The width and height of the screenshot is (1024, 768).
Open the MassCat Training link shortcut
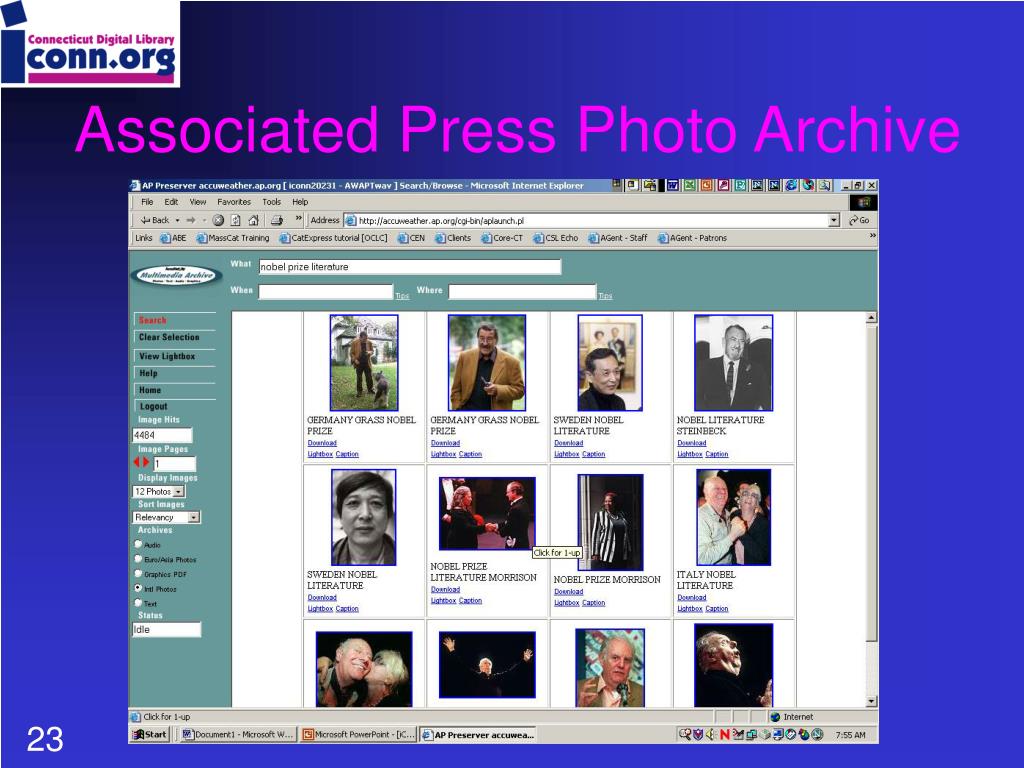point(232,238)
